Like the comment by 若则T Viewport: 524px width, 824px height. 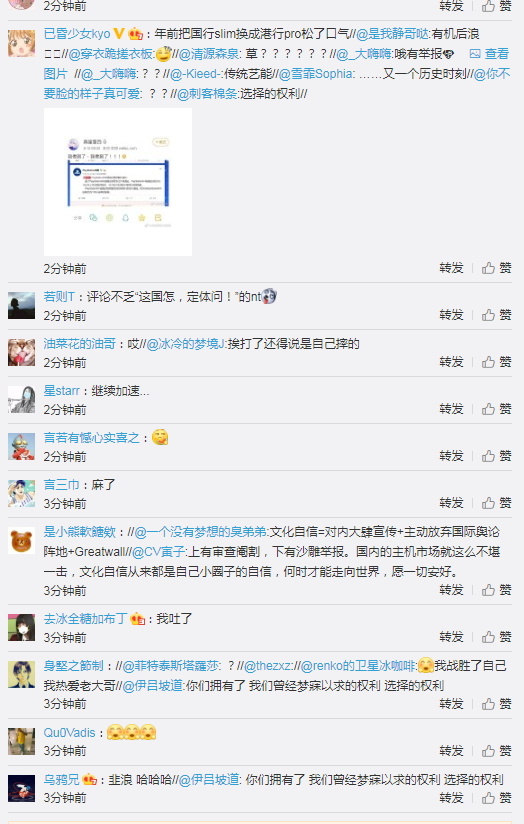pos(496,315)
